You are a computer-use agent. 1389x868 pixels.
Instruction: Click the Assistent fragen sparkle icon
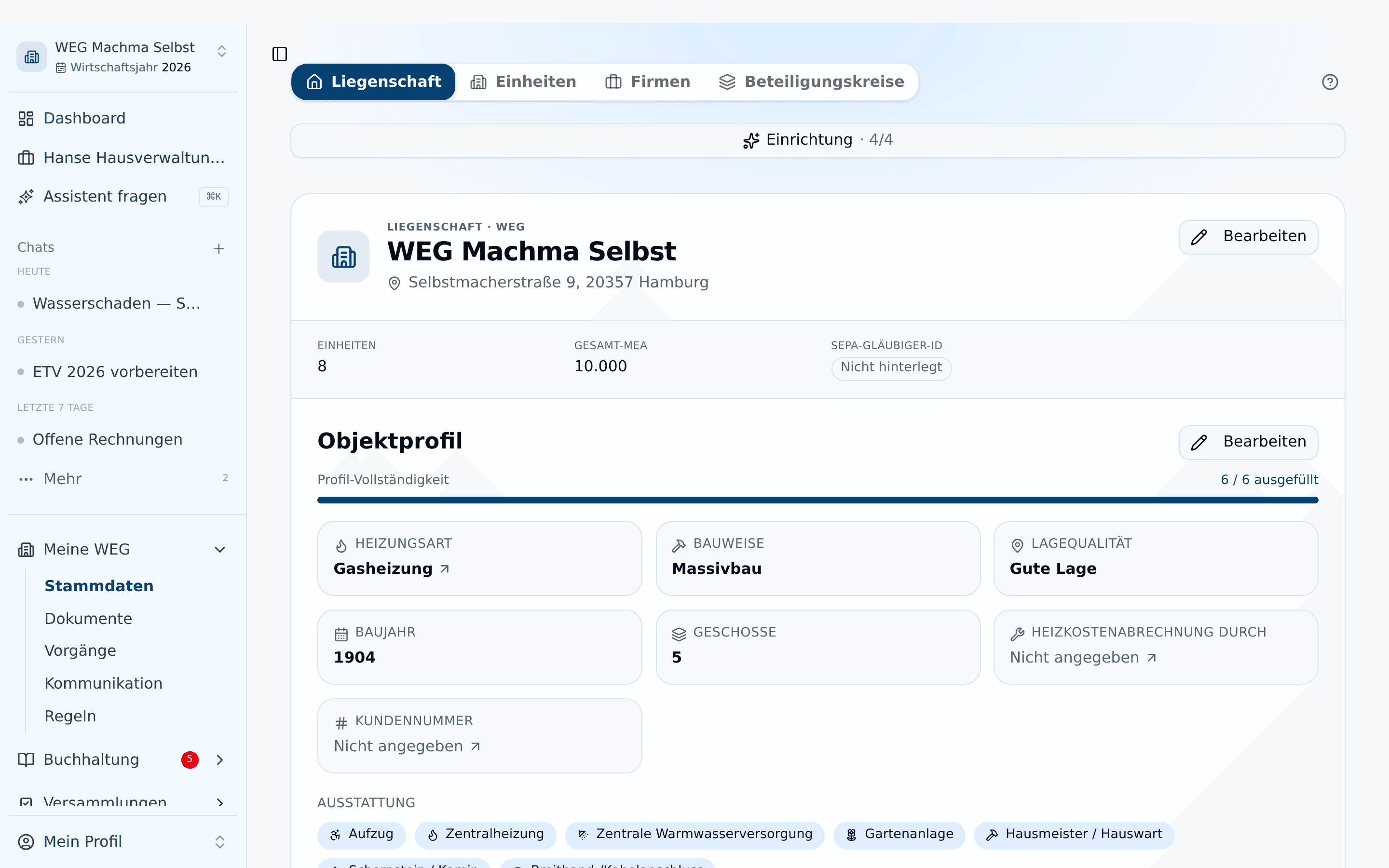[26, 197]
